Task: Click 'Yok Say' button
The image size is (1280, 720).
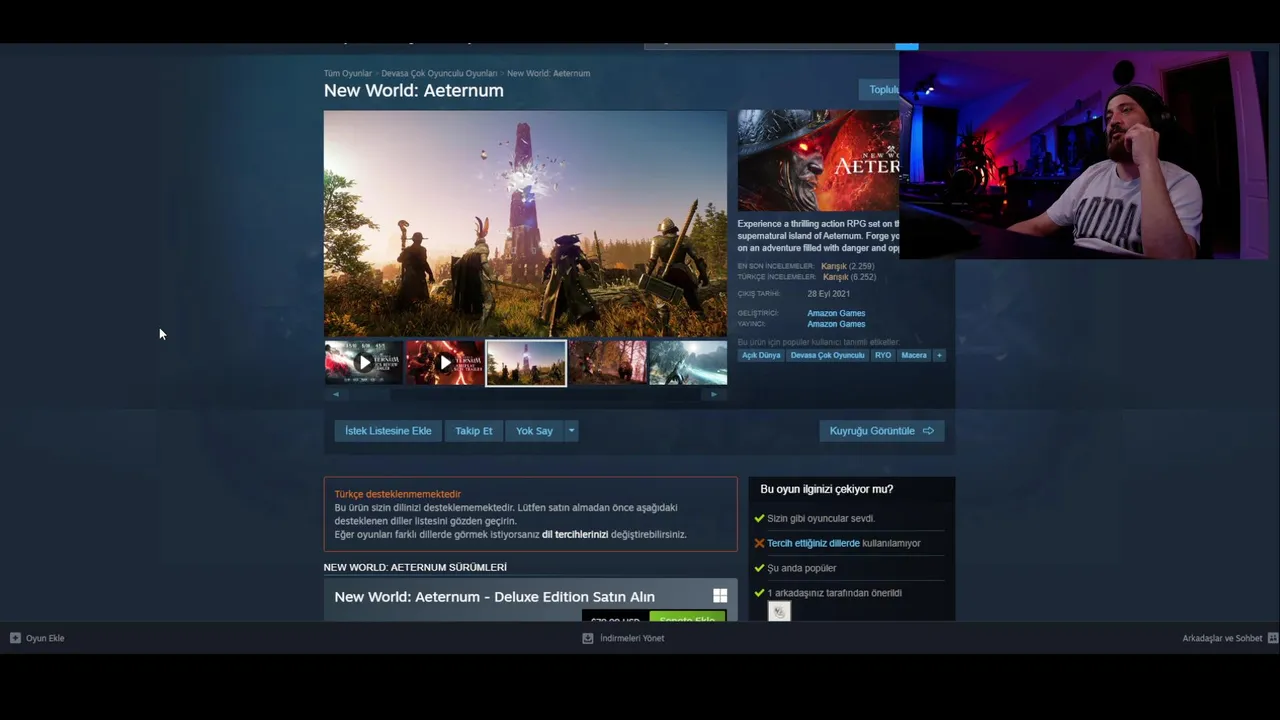Action: click(x=534, y=431)
